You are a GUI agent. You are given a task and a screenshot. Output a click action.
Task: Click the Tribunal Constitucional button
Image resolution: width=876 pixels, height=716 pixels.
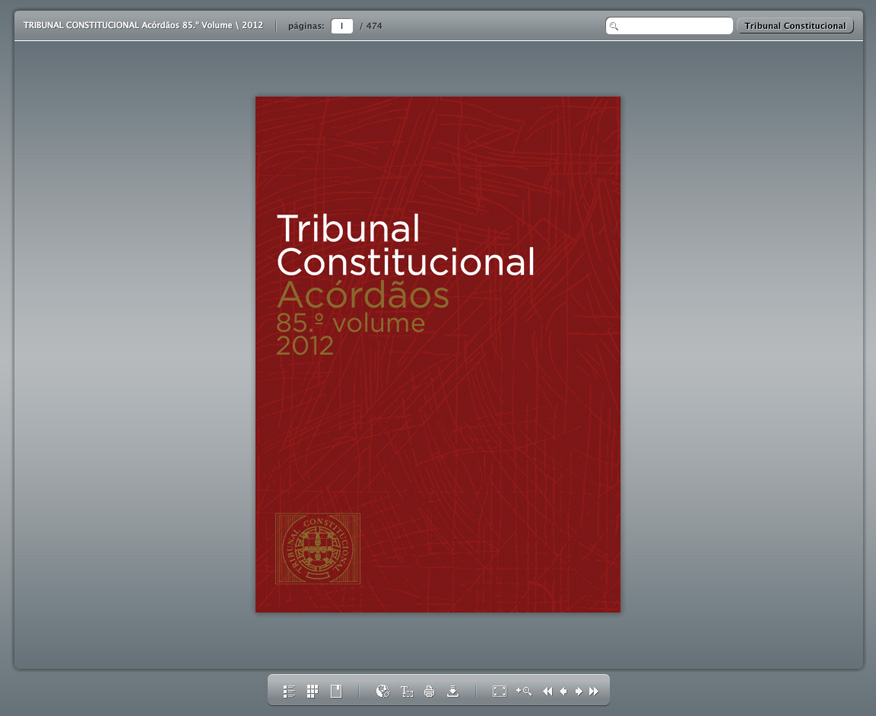(x=795, y=26)
